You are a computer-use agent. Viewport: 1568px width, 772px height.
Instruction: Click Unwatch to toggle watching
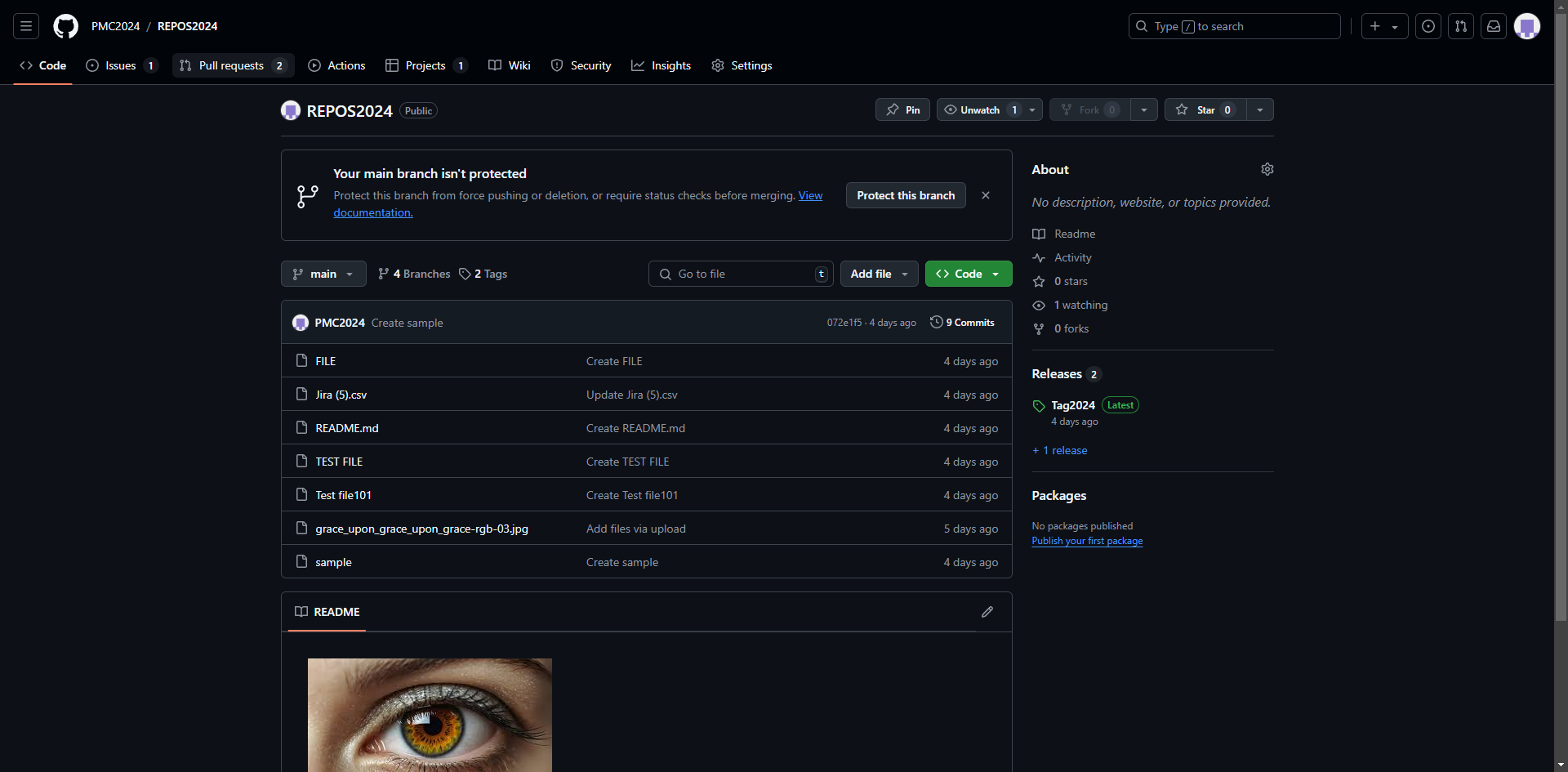[979, 109]
